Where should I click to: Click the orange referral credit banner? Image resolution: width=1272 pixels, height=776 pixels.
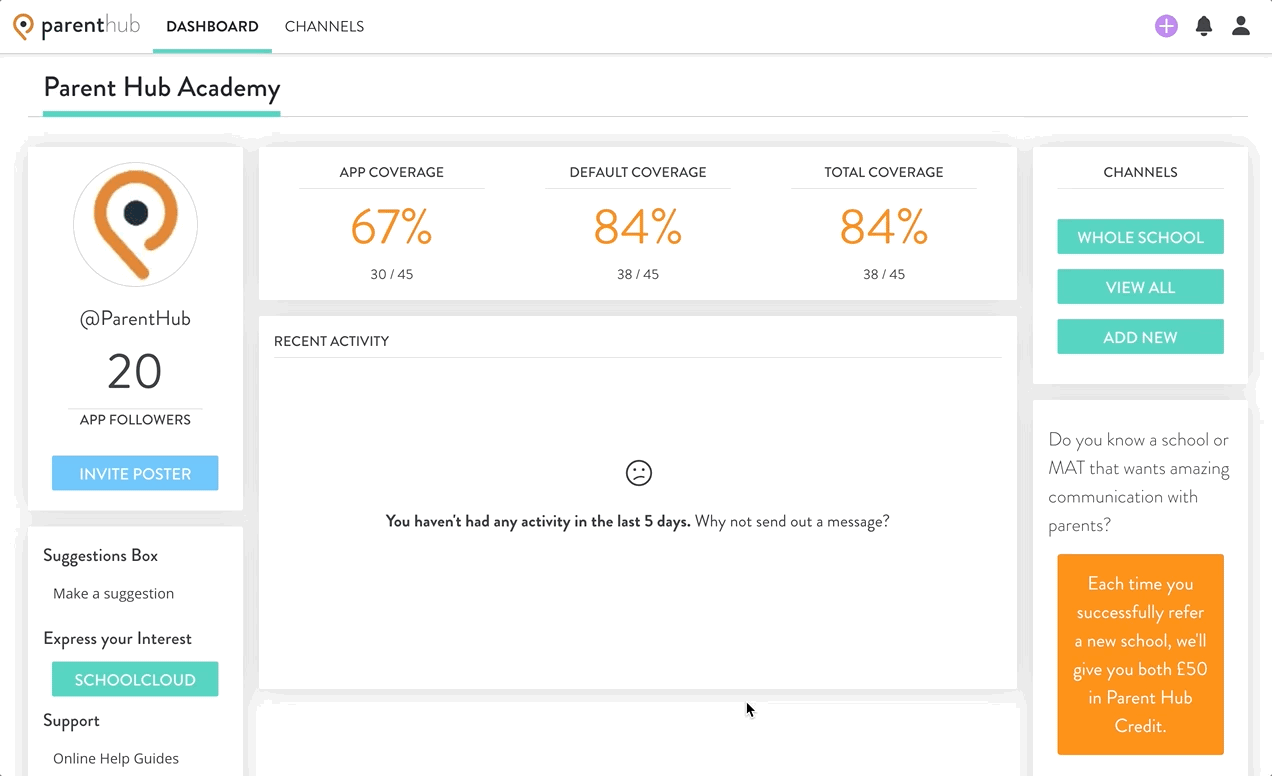pyautogui.click(x=1140, y=654)
